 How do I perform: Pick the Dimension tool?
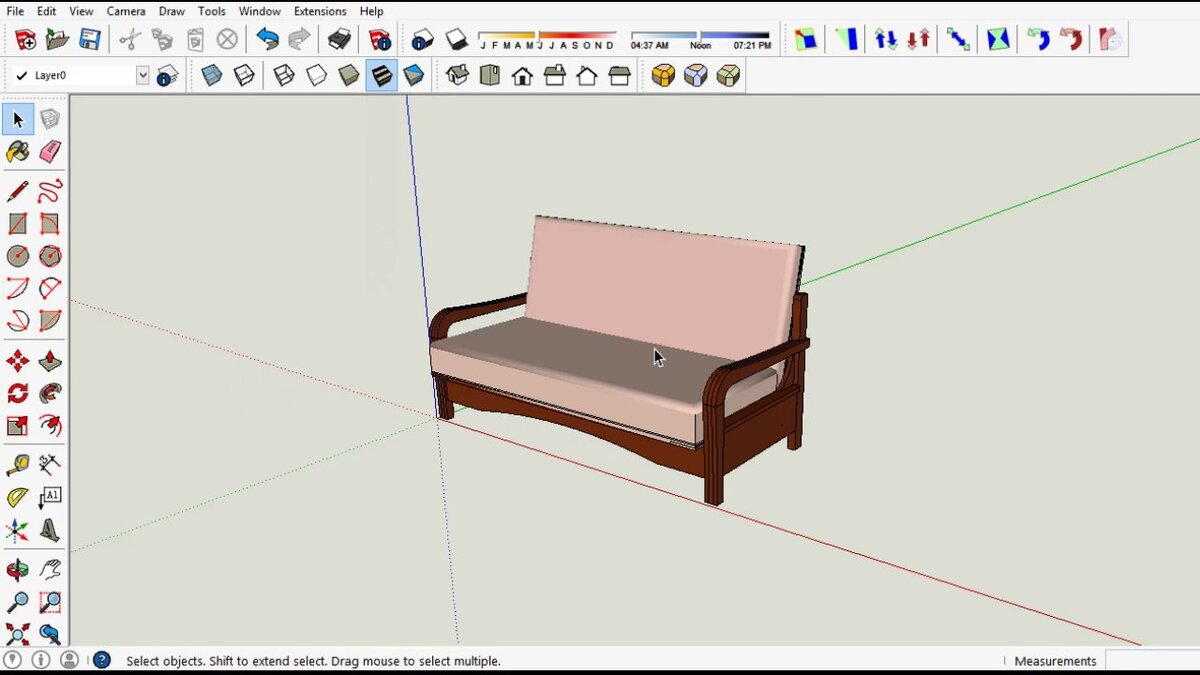[x=50, y=465]
